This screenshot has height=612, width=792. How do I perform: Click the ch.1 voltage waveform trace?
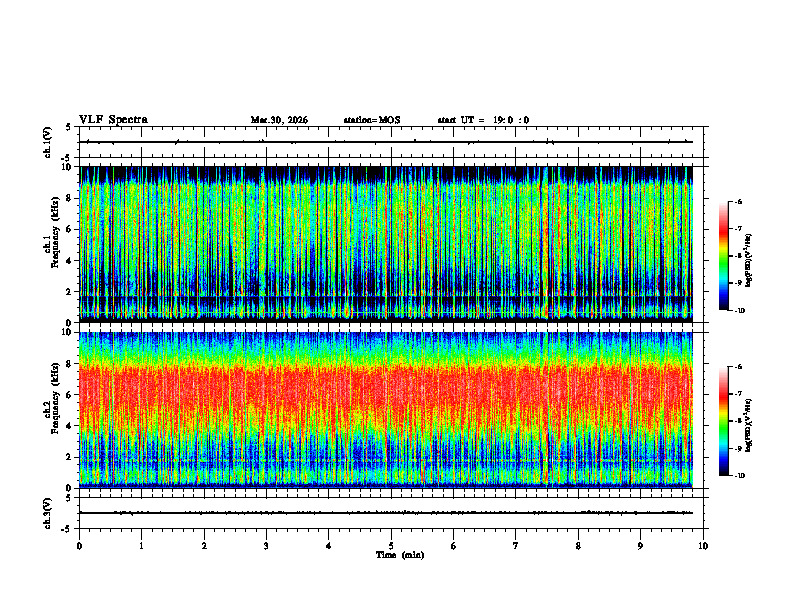pyautogui.click(x=386, y=142)
